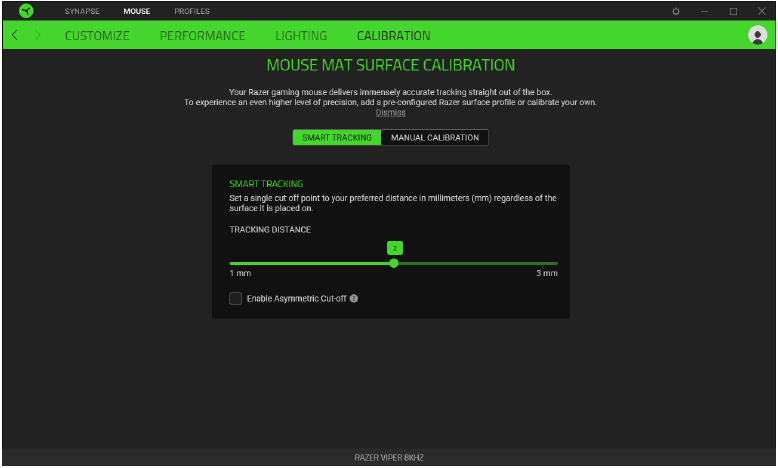Enable Asymmetric Cut-off checkbox
This screenshot has width=778, height=468.
click(235, 298)
